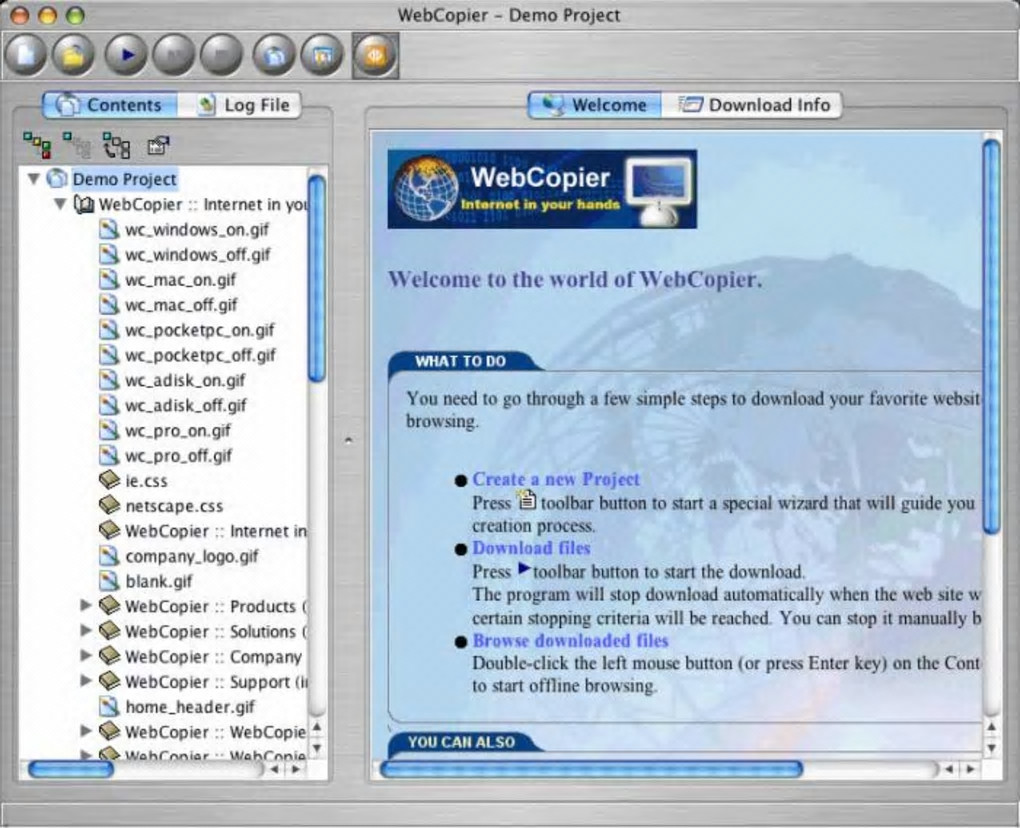Click the image icon of home_header.gif

tap(109, 706)
